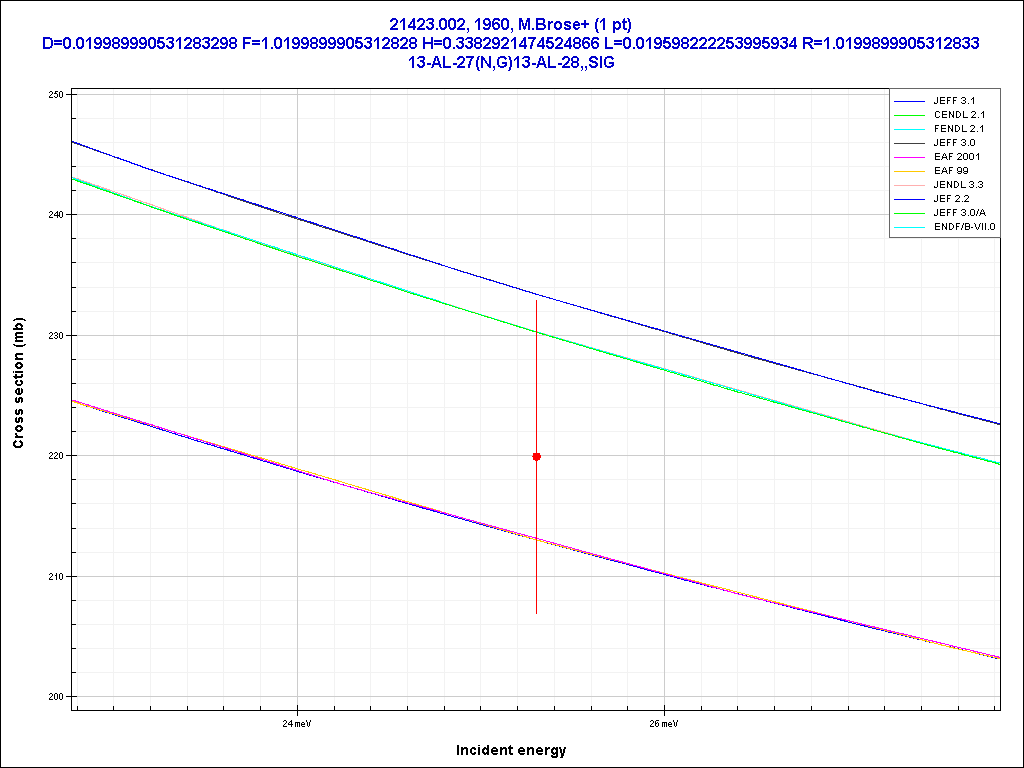Pick the JEFF 3.0 legend item

pos(954,143)
